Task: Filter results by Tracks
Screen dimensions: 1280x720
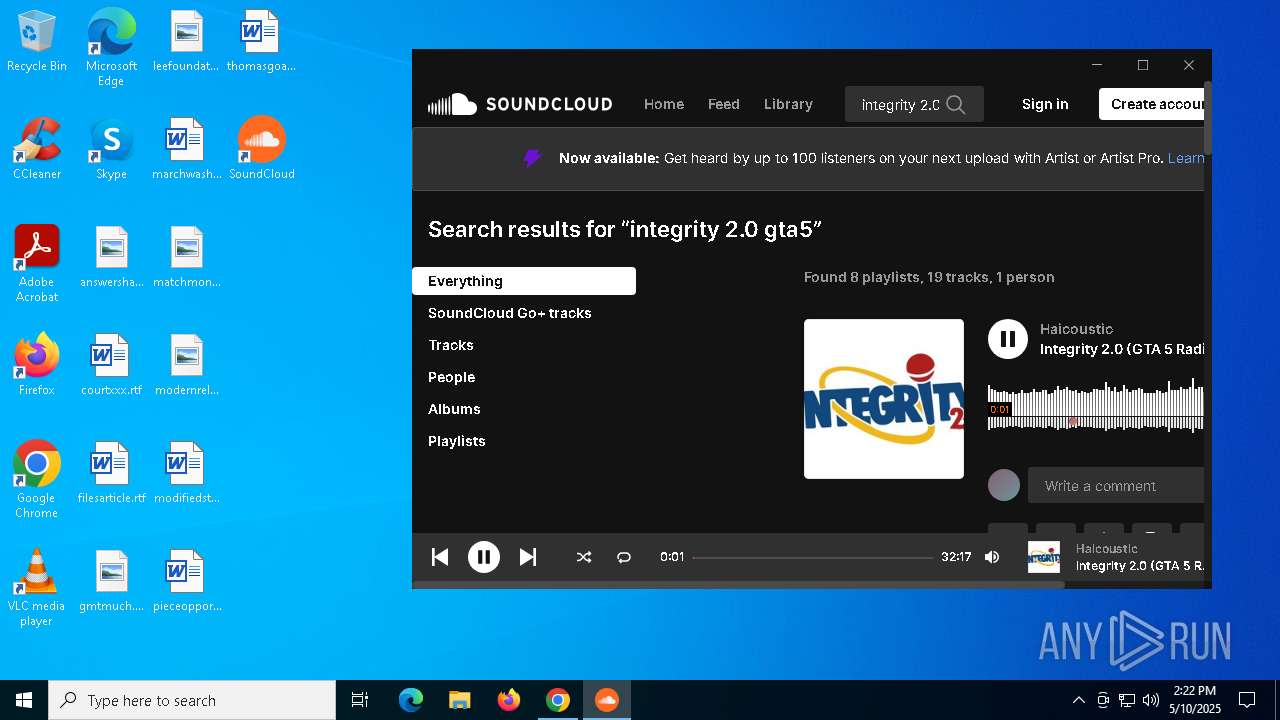Action: 451,345
